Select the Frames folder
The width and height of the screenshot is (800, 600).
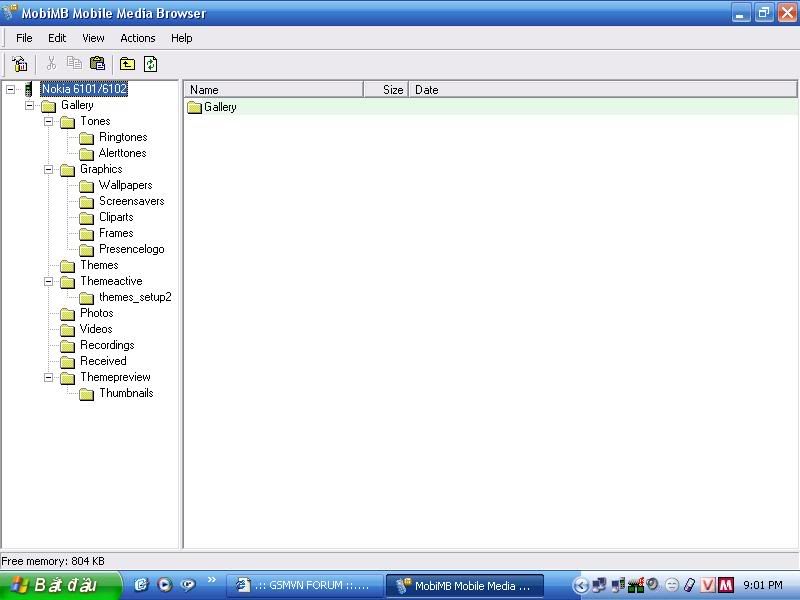pos(116,233)
